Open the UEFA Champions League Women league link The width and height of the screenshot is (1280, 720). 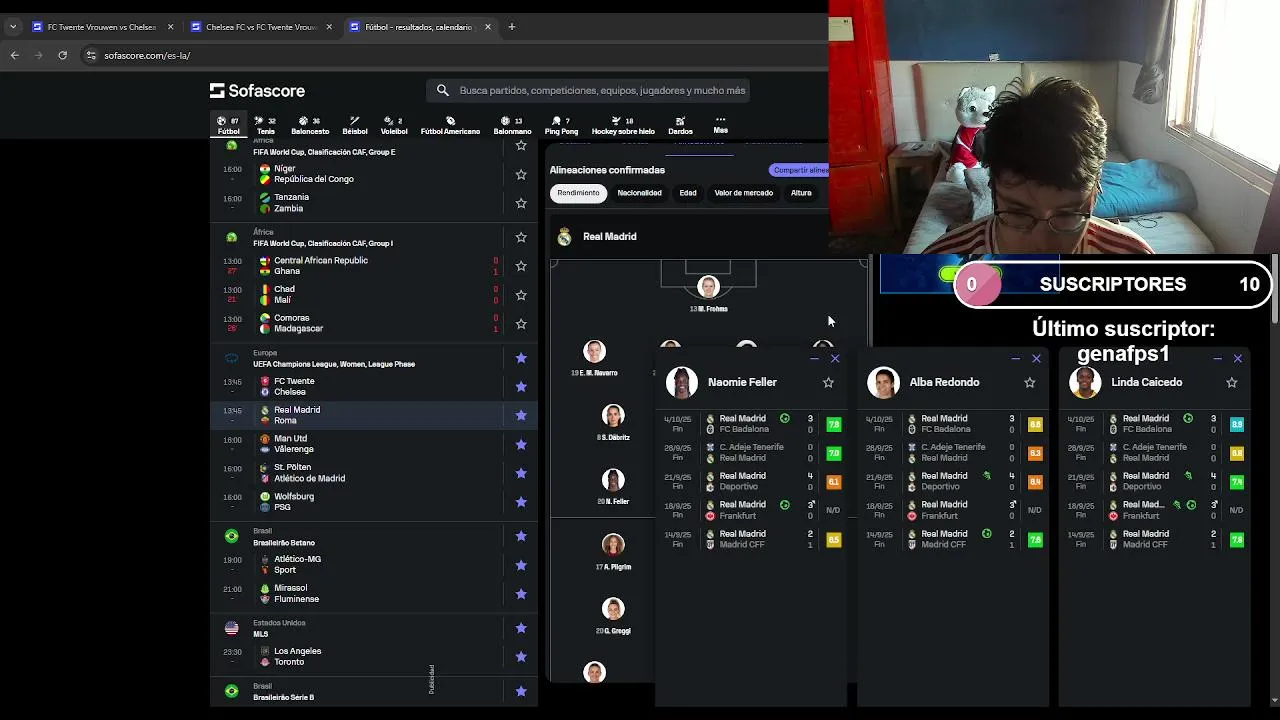[x=334, y=364]
